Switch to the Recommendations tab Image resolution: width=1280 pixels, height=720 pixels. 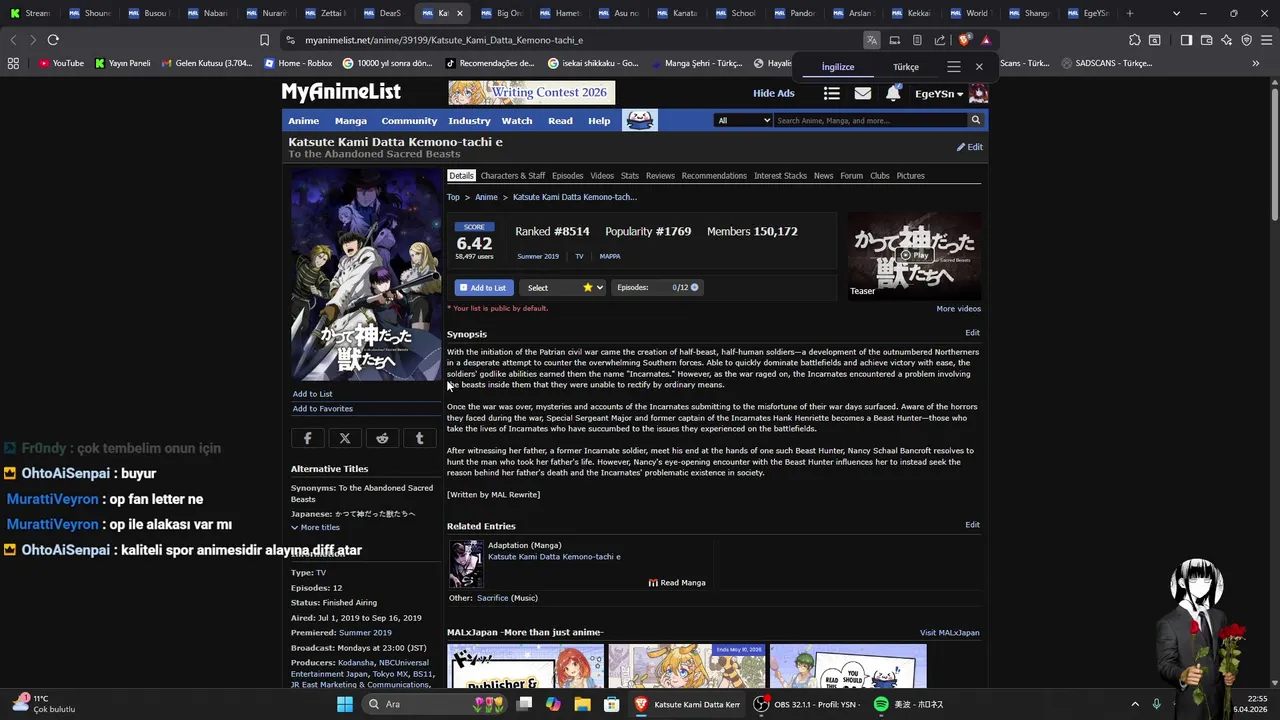click(714, 176)
